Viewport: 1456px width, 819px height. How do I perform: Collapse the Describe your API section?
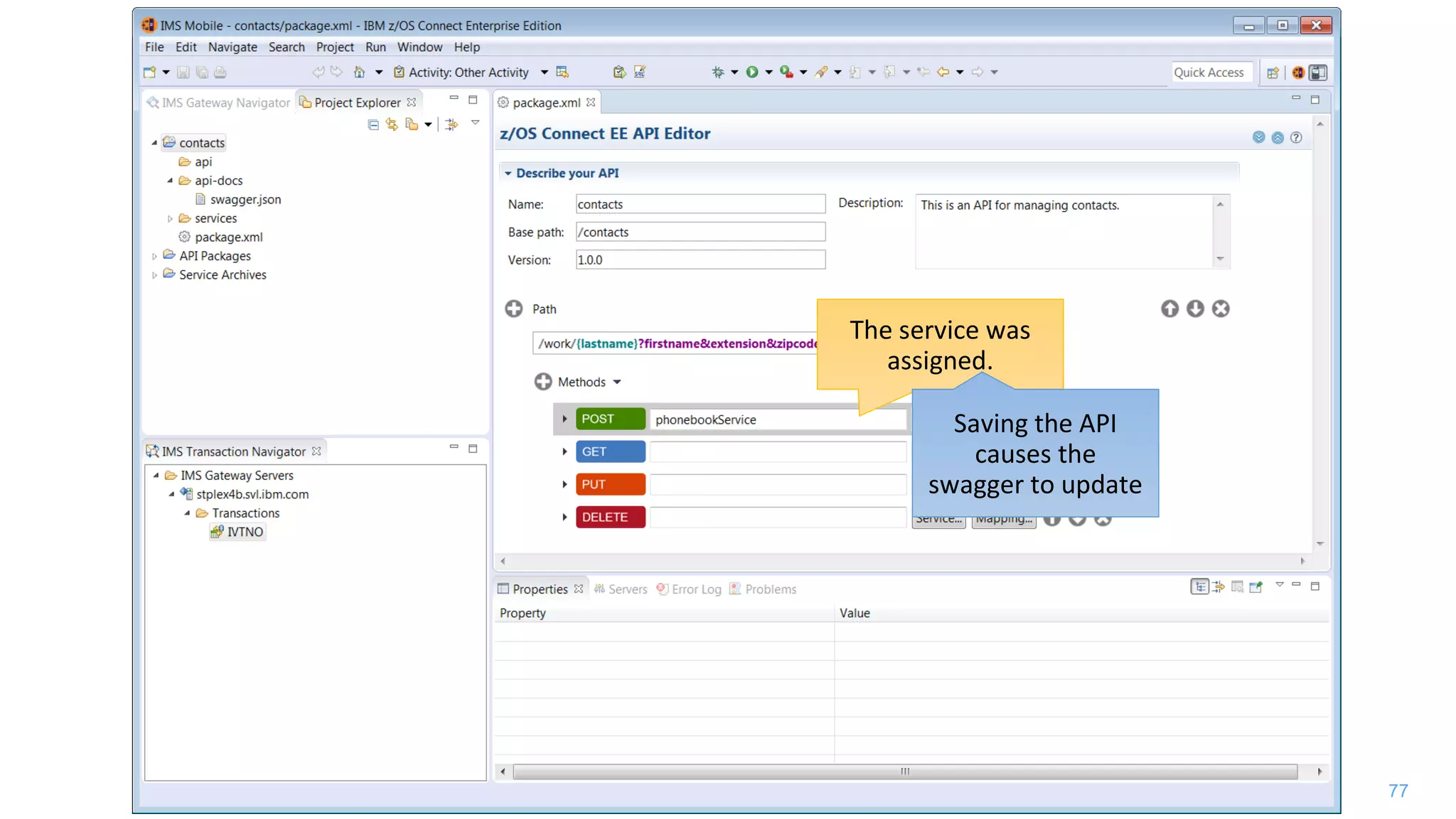508,173
